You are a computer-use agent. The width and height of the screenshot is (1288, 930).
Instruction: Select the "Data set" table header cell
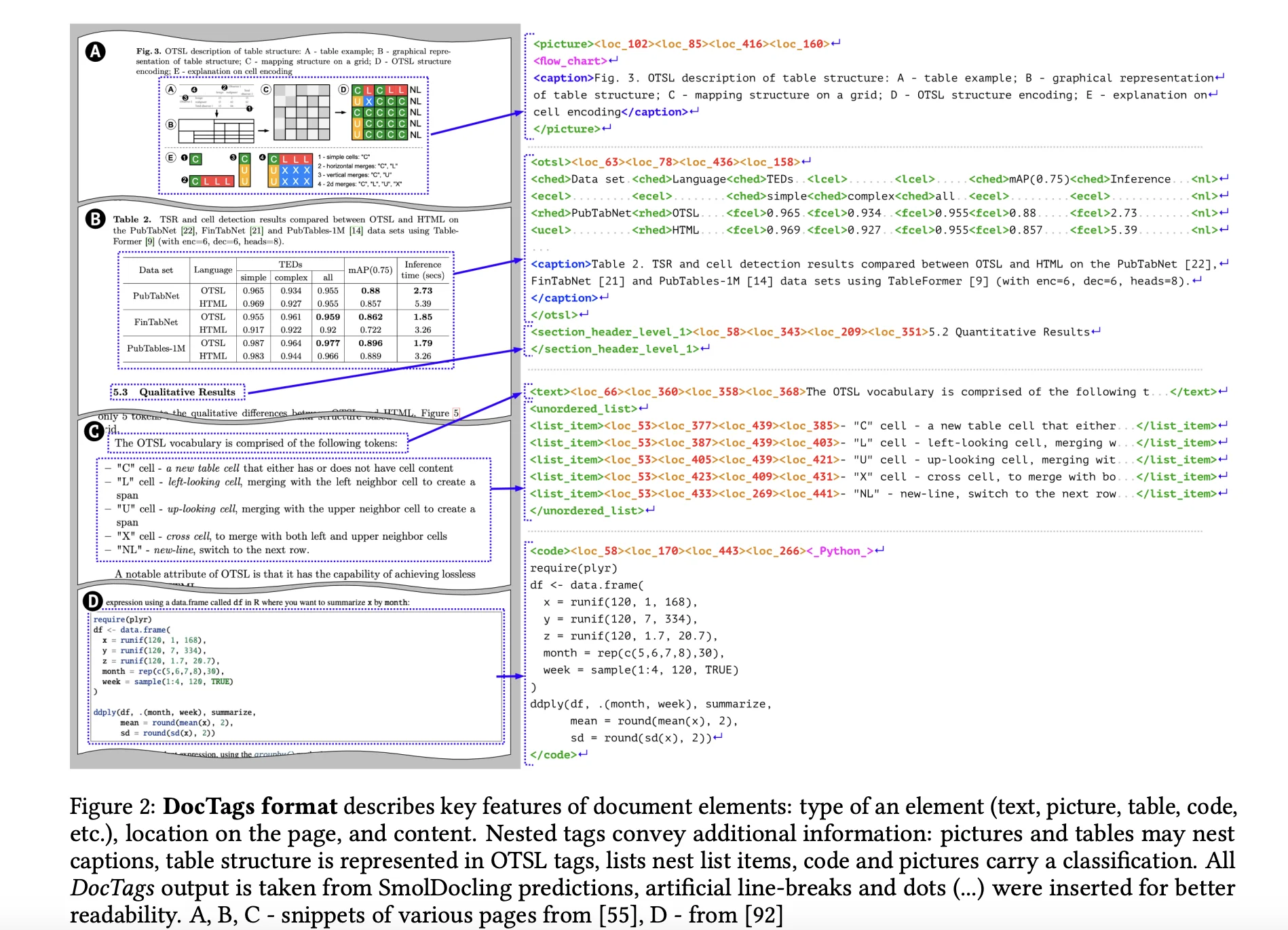click(155, 270)
